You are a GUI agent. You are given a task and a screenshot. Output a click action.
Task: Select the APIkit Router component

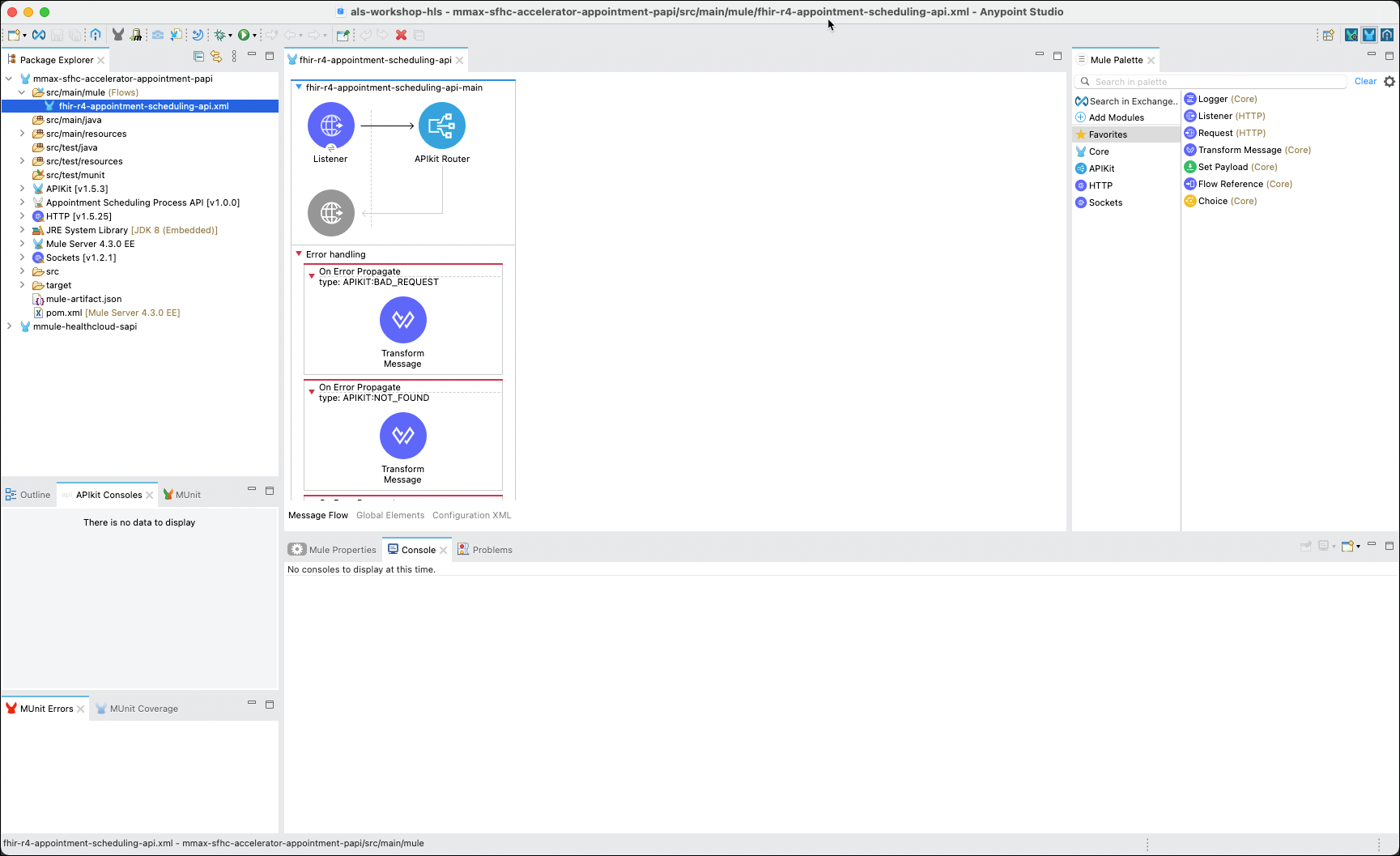click(x=442, y=126)
